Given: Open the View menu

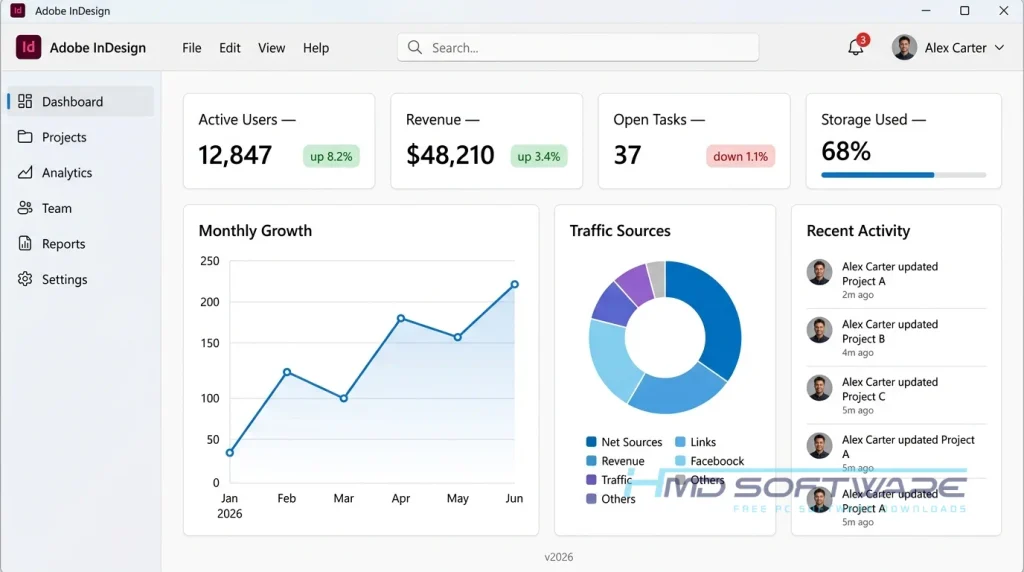Looking at the screenshot, I should coord(271,48).
